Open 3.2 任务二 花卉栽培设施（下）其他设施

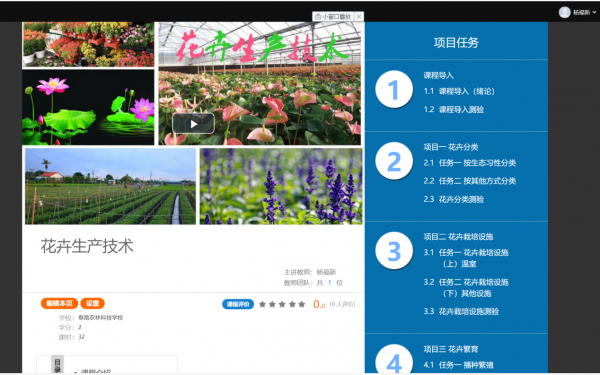466,288
